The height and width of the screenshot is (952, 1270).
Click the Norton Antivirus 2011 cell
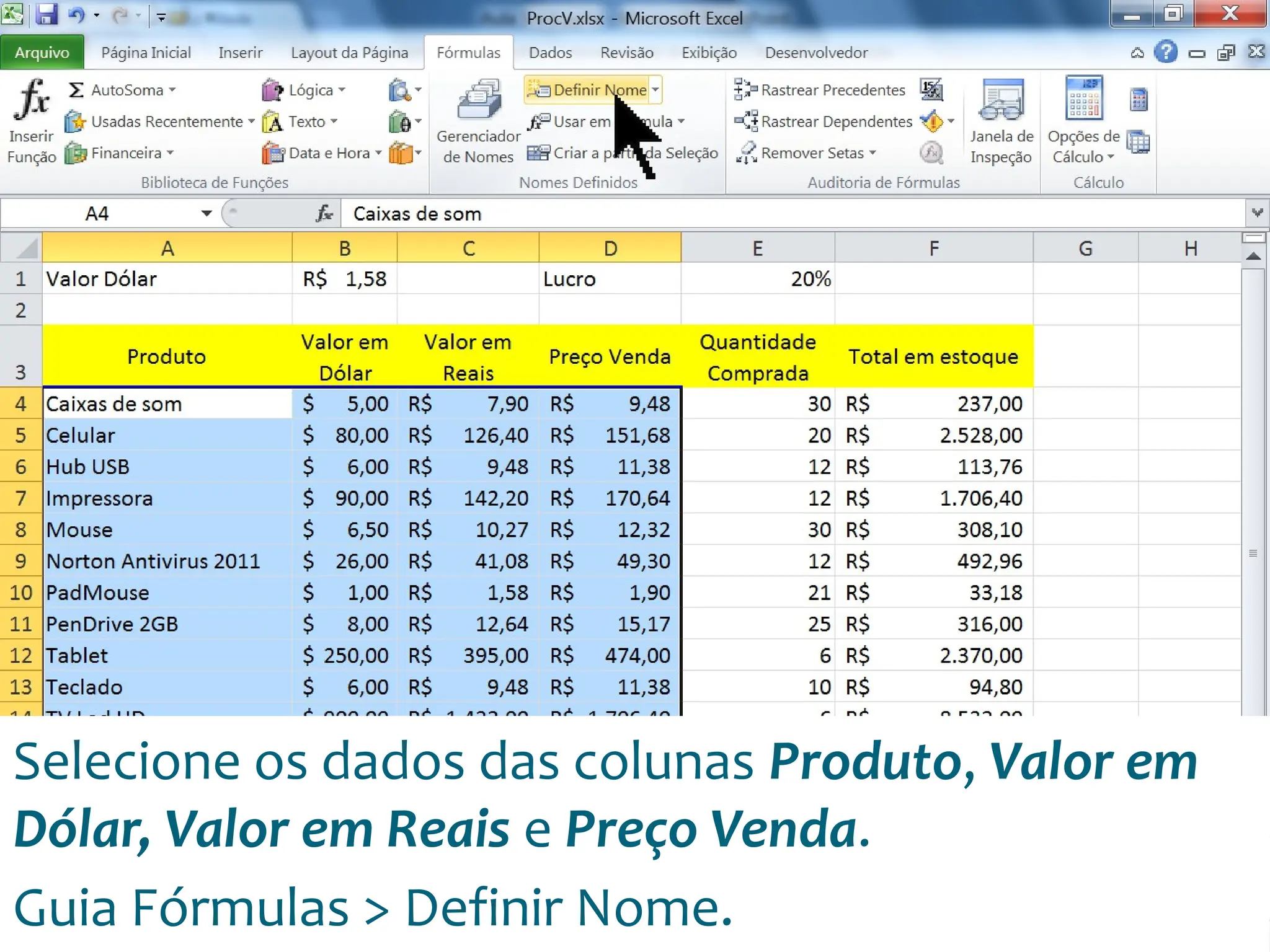pyautogui.click(x=167, y=561)
